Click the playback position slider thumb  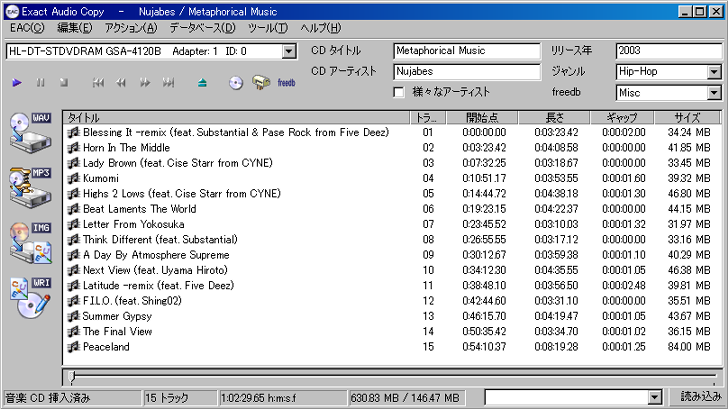click(72, 377)
